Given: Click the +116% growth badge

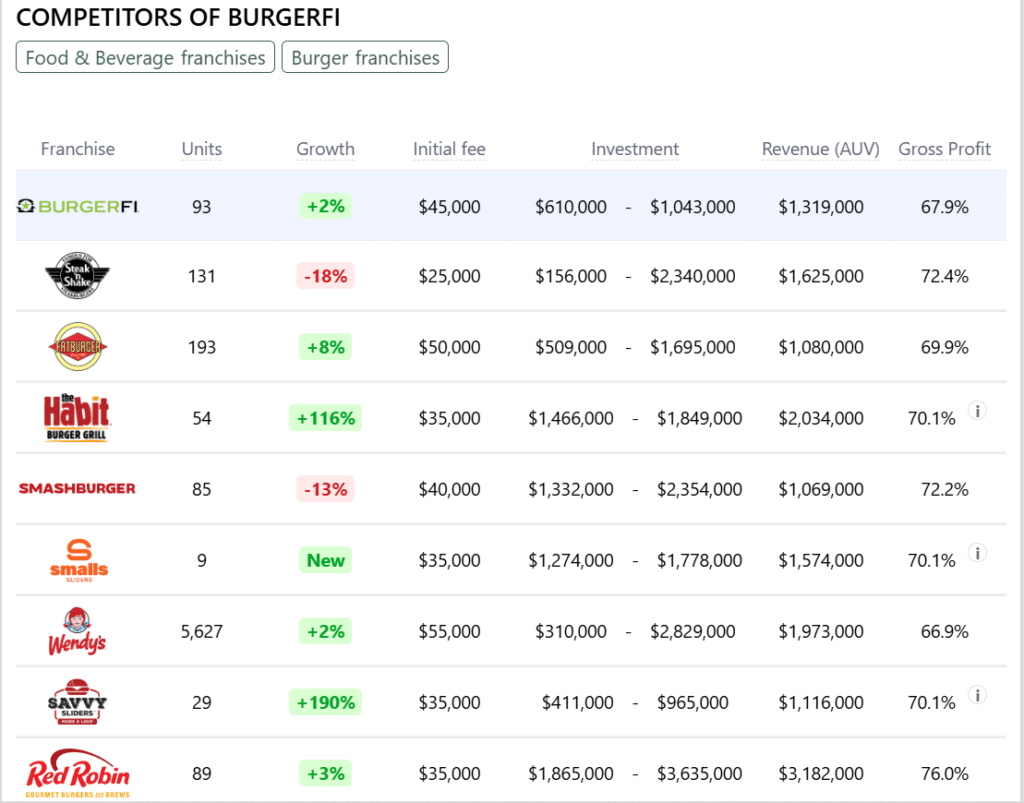Looking at the screenshot, I should [325, 418].
